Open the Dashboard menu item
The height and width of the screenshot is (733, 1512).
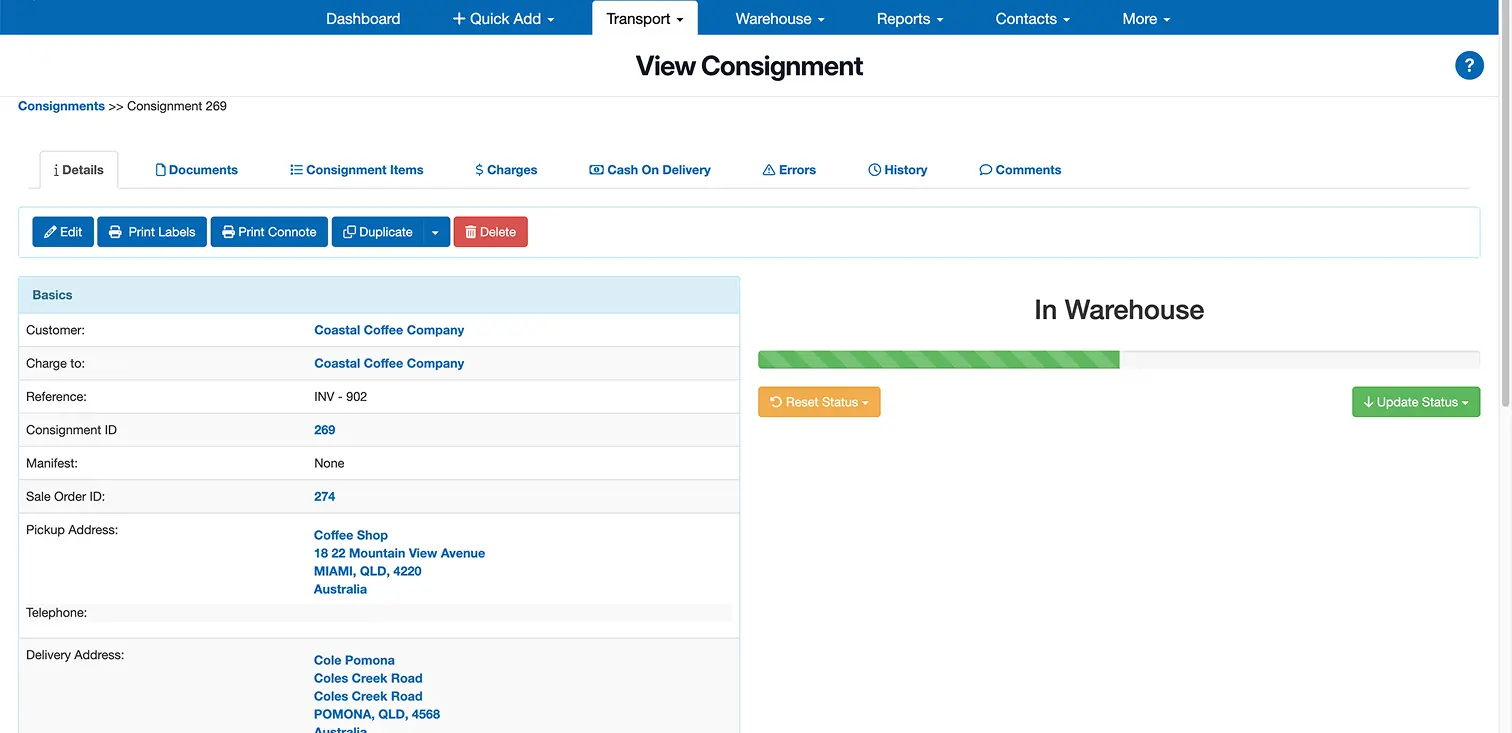[x=362, y=18]
